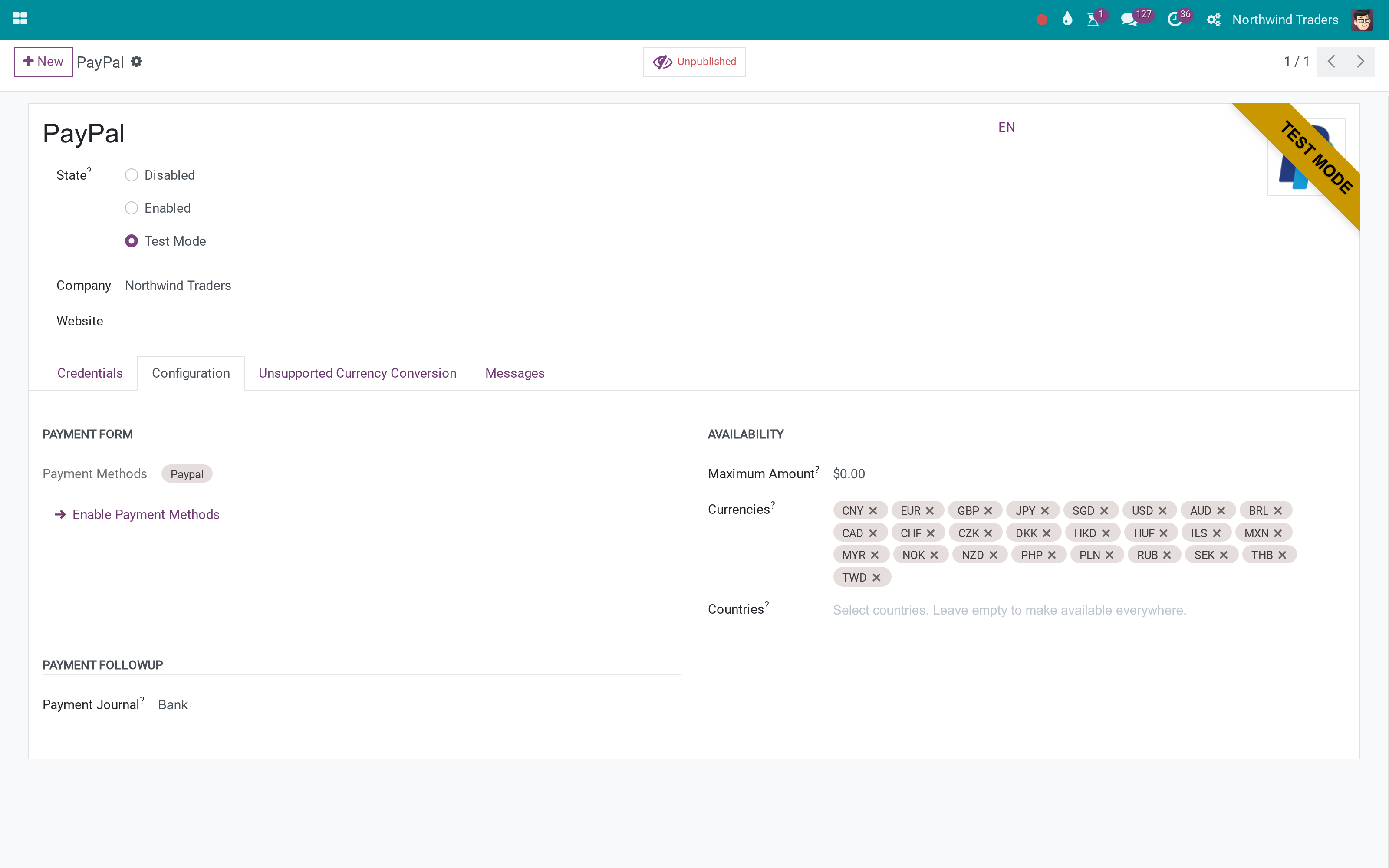Click the State field help question mark
Image resolution: width=1389 pixels, height=868 pixels.
[89, 170]
